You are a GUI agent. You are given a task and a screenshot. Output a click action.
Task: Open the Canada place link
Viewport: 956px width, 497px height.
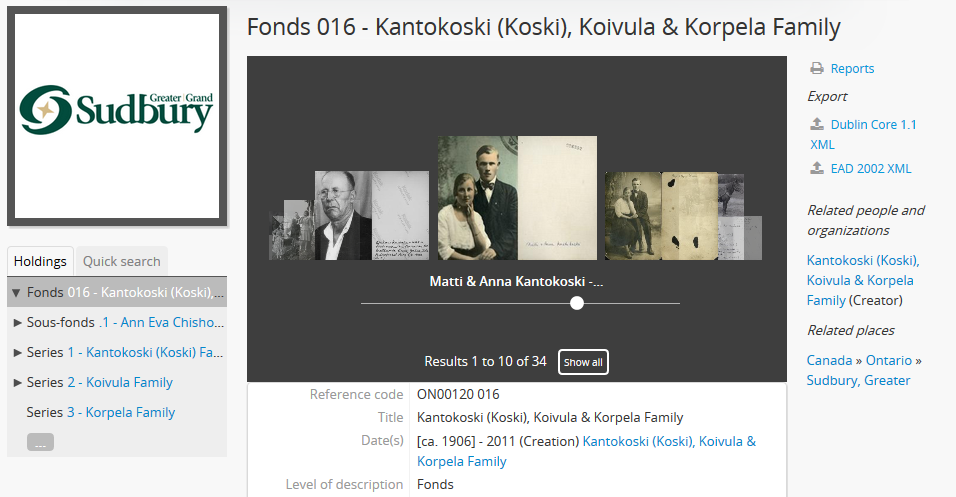(828, 360)
